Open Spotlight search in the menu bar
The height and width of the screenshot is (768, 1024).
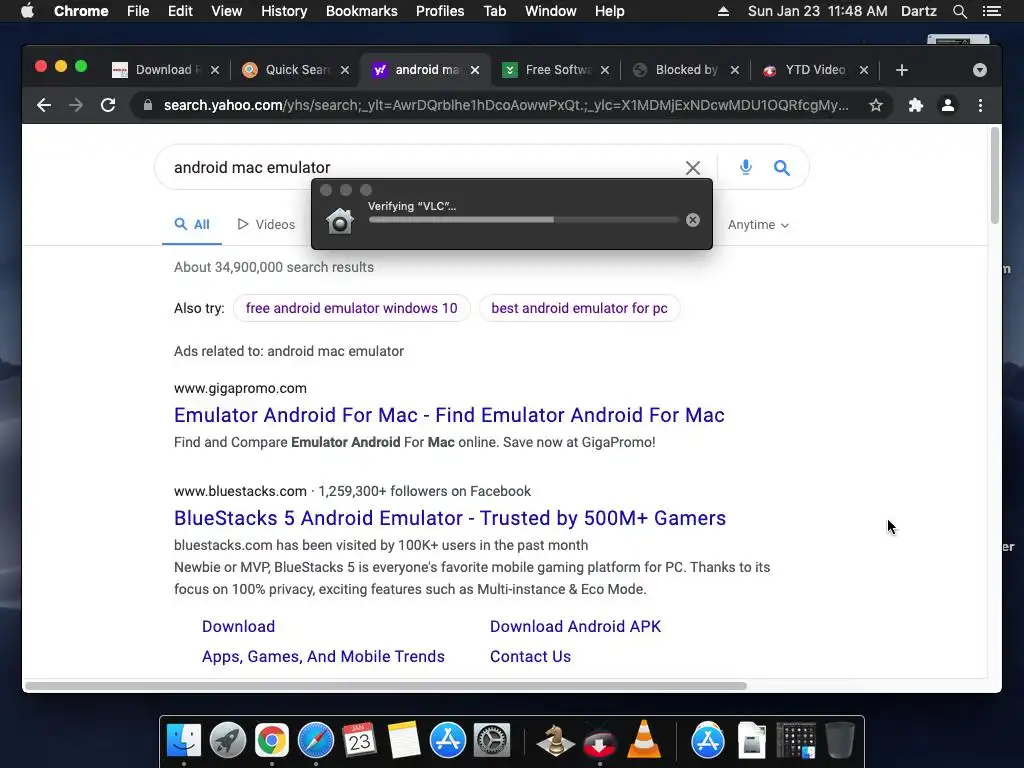coord(959,11)
